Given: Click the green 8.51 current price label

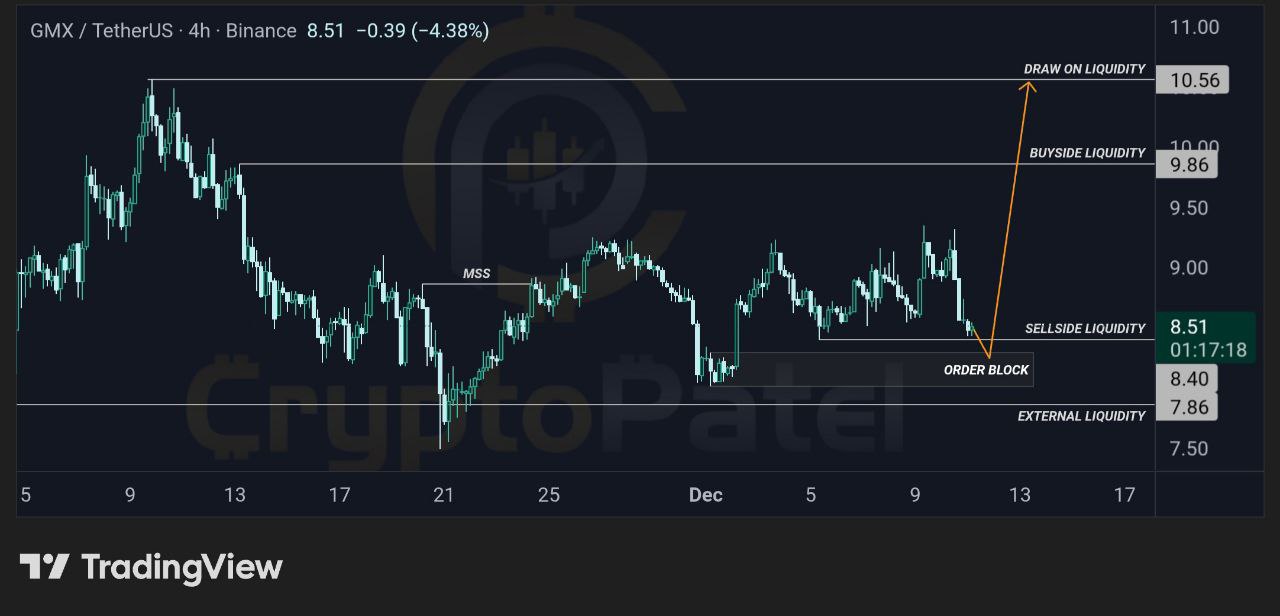Looking at the screenshot, I should tap(1190, 327).
